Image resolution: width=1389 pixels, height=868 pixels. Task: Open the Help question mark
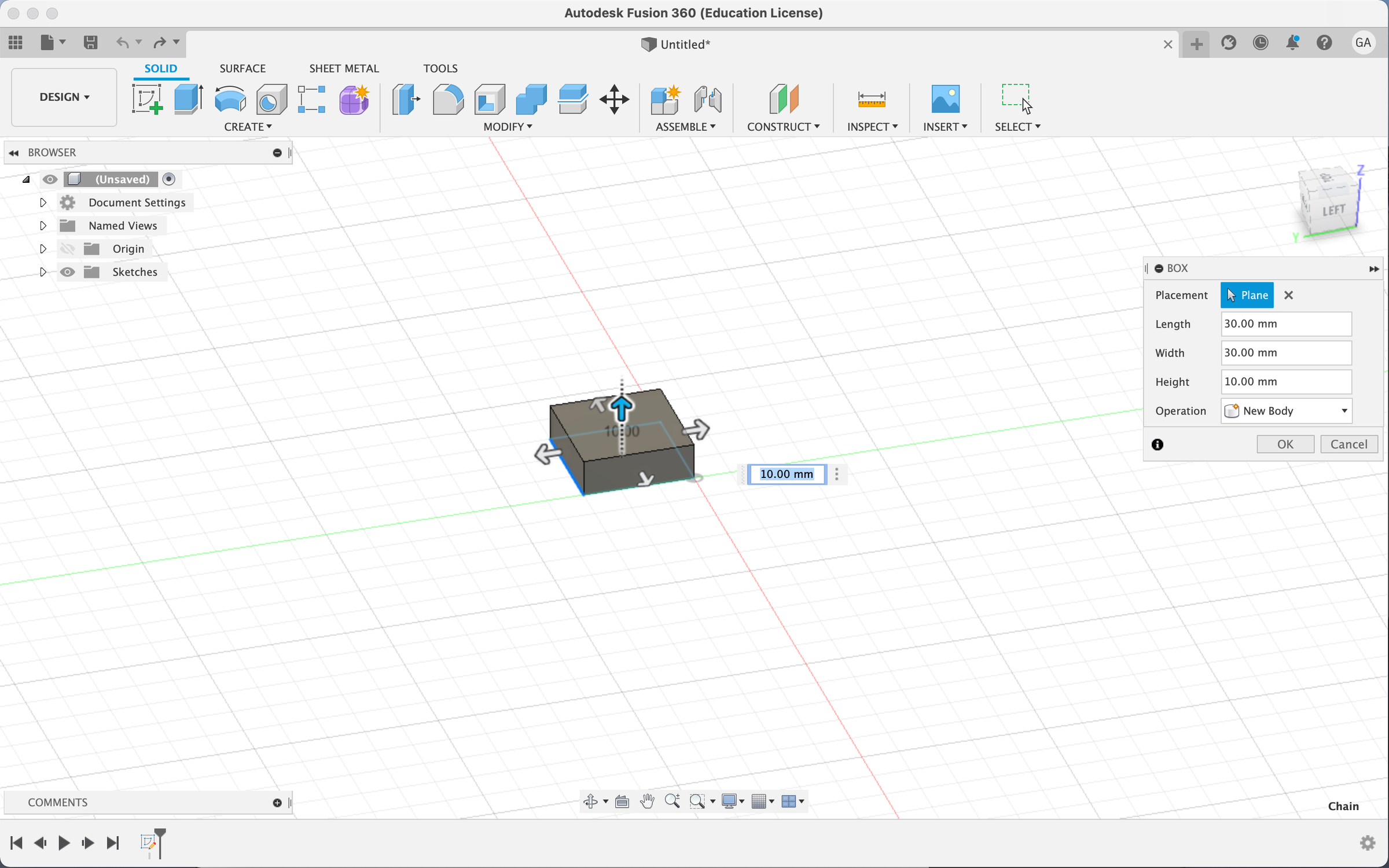[x=1324, y=42]
